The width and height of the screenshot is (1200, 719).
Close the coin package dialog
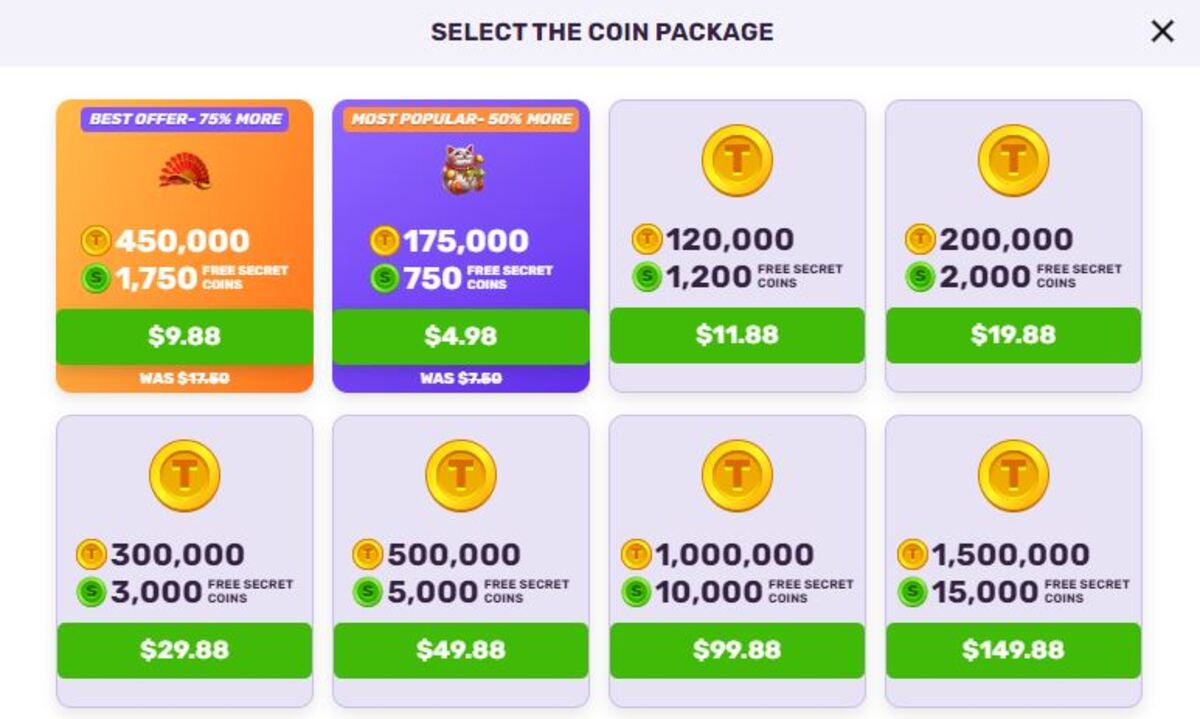1162,32
